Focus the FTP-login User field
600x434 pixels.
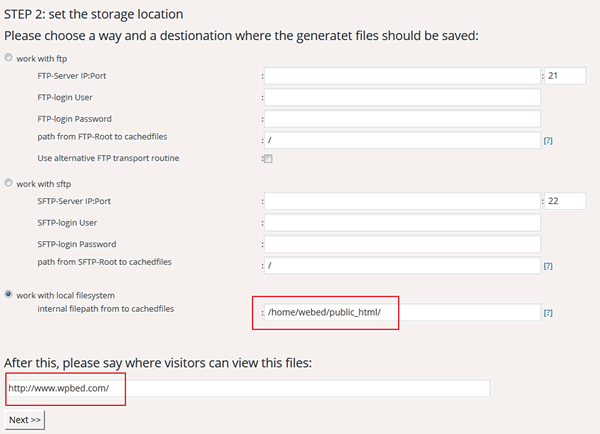point(403,97)
